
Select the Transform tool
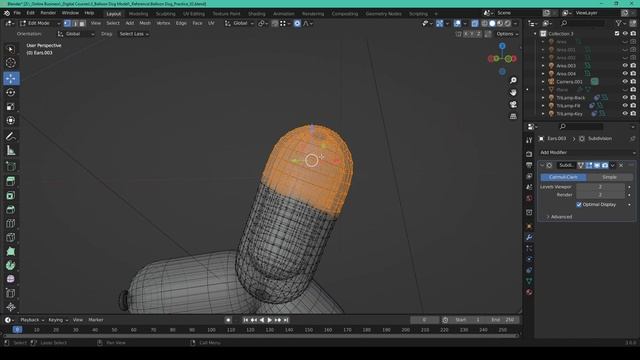[x=11, y=121]
